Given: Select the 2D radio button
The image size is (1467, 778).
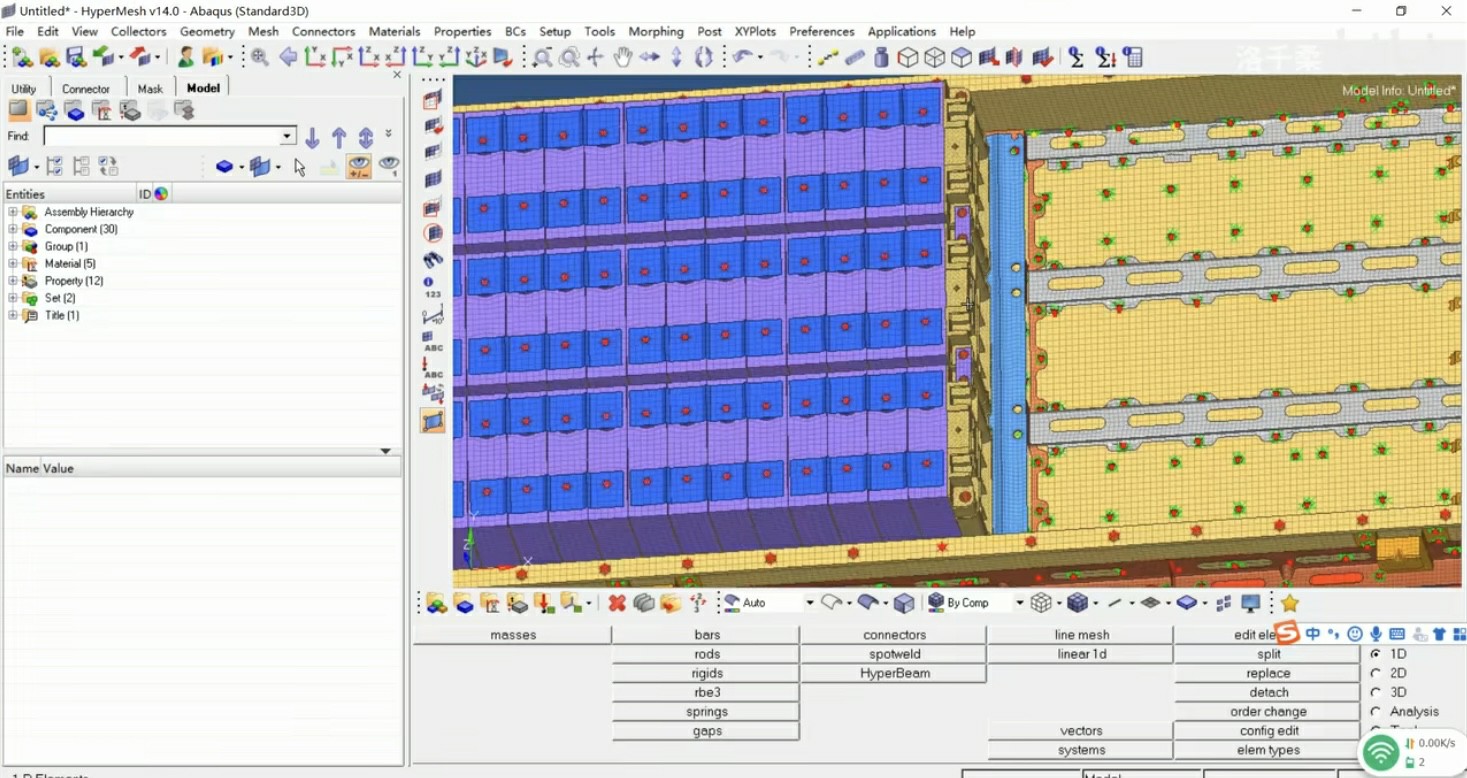Looking at the screenshot, I should [x=1376, y=673].
